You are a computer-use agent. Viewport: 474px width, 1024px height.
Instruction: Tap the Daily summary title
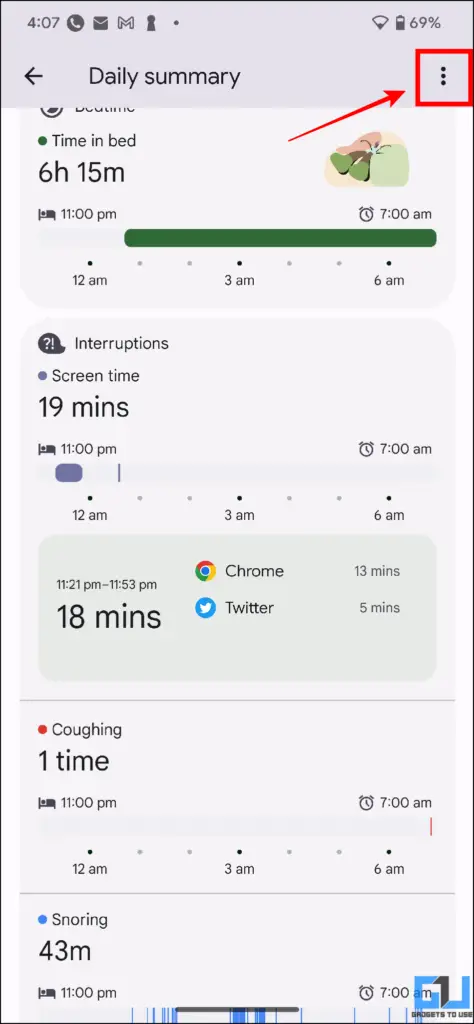click(165, 76)
